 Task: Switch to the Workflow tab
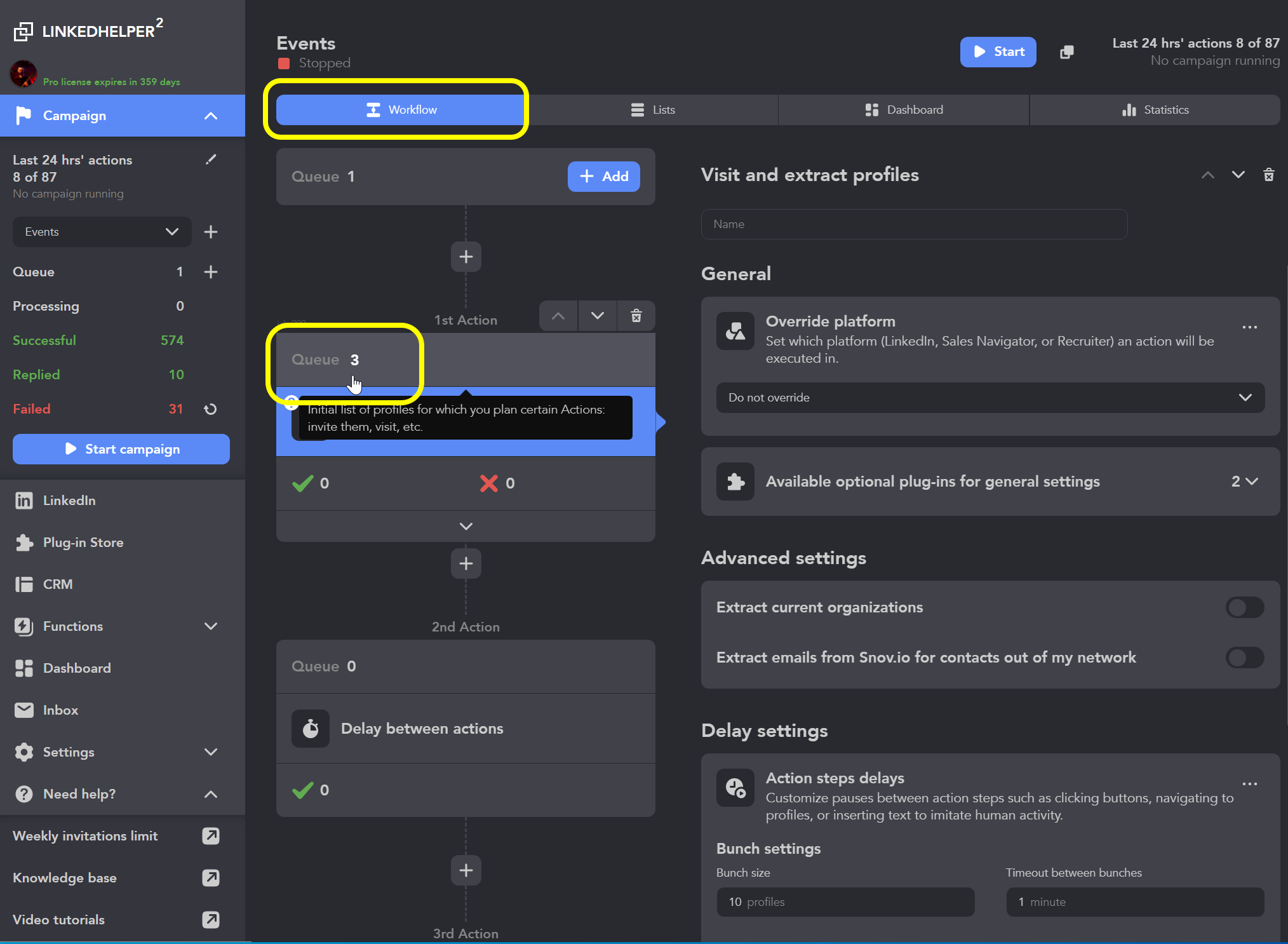coord(401,110)
